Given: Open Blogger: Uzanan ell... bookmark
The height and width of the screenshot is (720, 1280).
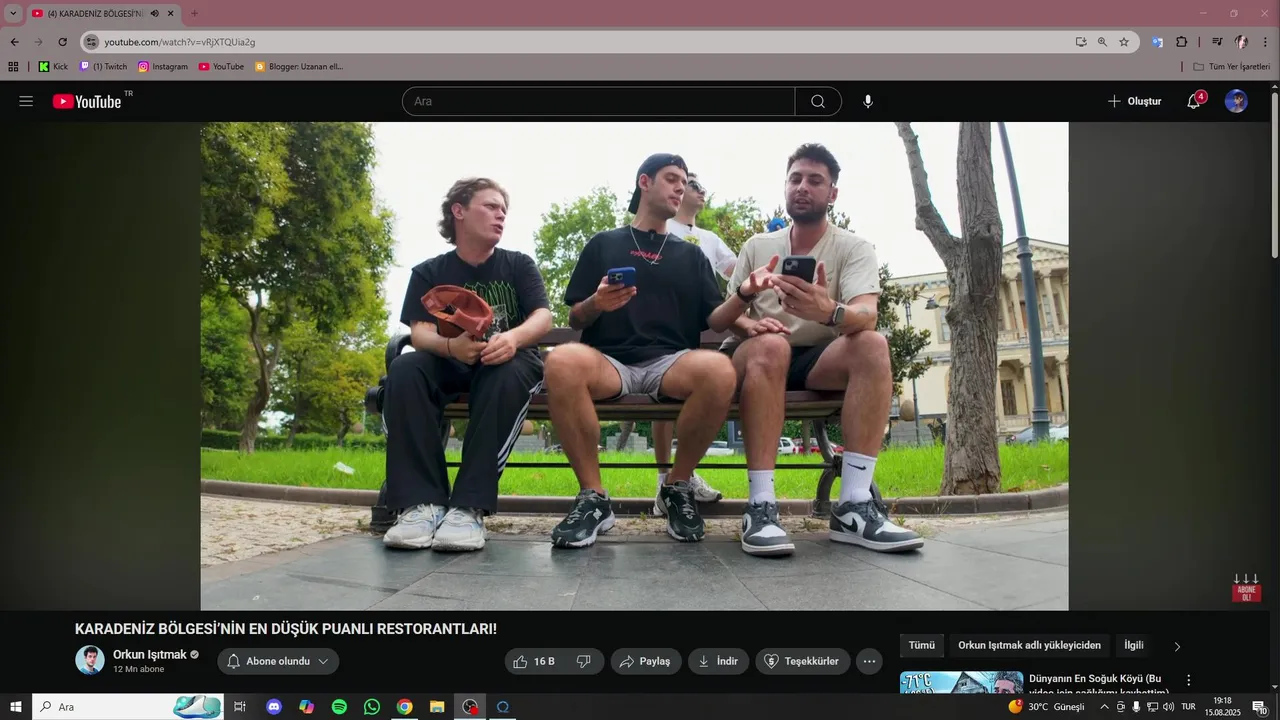Looking at the screenshot, I should click(299, 66).
